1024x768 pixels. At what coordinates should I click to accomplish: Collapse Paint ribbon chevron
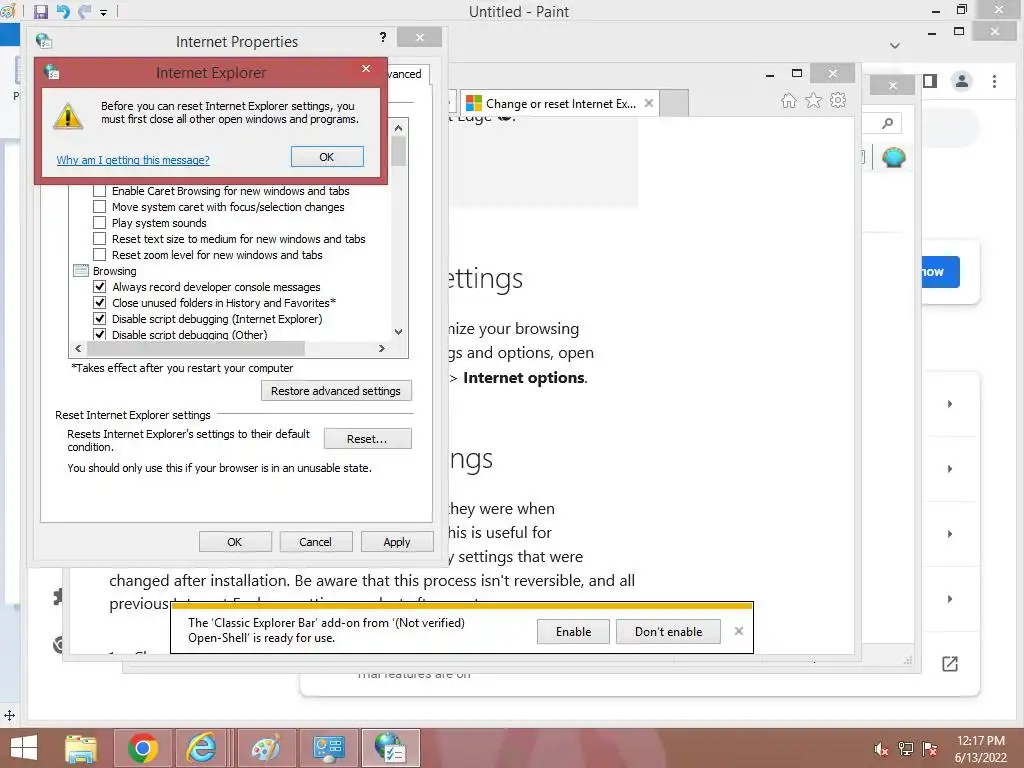coord(895,46)
